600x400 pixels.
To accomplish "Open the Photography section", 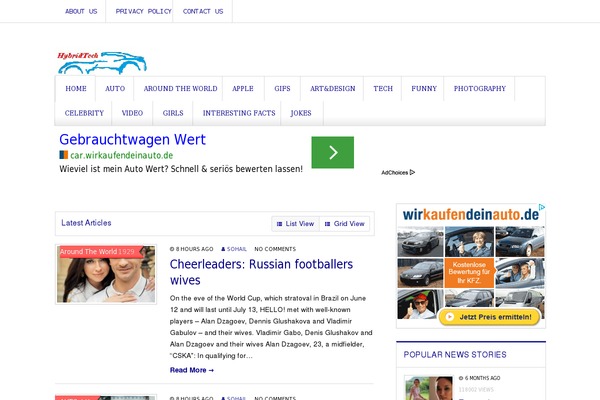I will (x=480, y=88).
